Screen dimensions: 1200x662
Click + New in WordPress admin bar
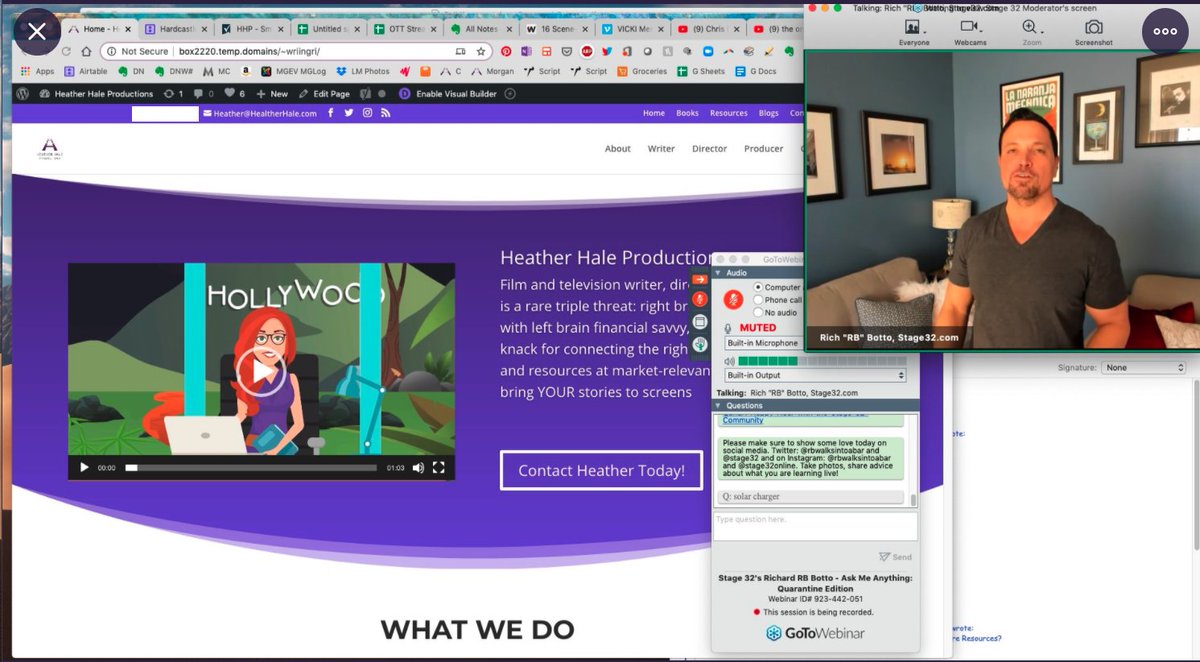pos(272,93)
